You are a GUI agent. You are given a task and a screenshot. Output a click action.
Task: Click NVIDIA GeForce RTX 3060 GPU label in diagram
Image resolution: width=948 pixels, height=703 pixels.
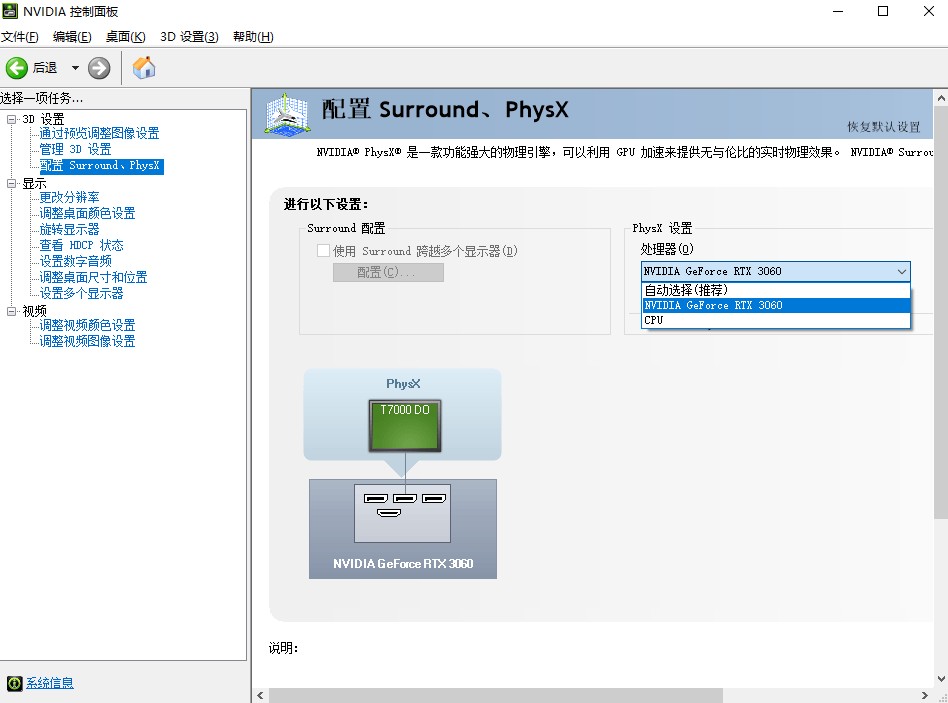coord(403,563)
